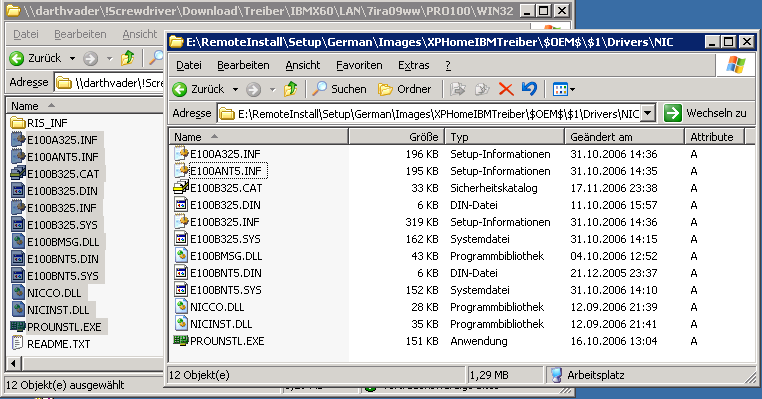Open Forward history dropdown in front window
Image resolution: width=762 pixels, height=399 pixels.
(272, 89)
